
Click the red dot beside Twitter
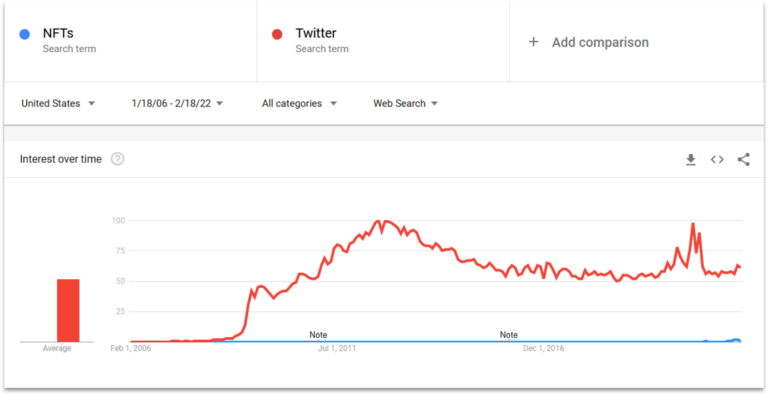coord(277,34)
